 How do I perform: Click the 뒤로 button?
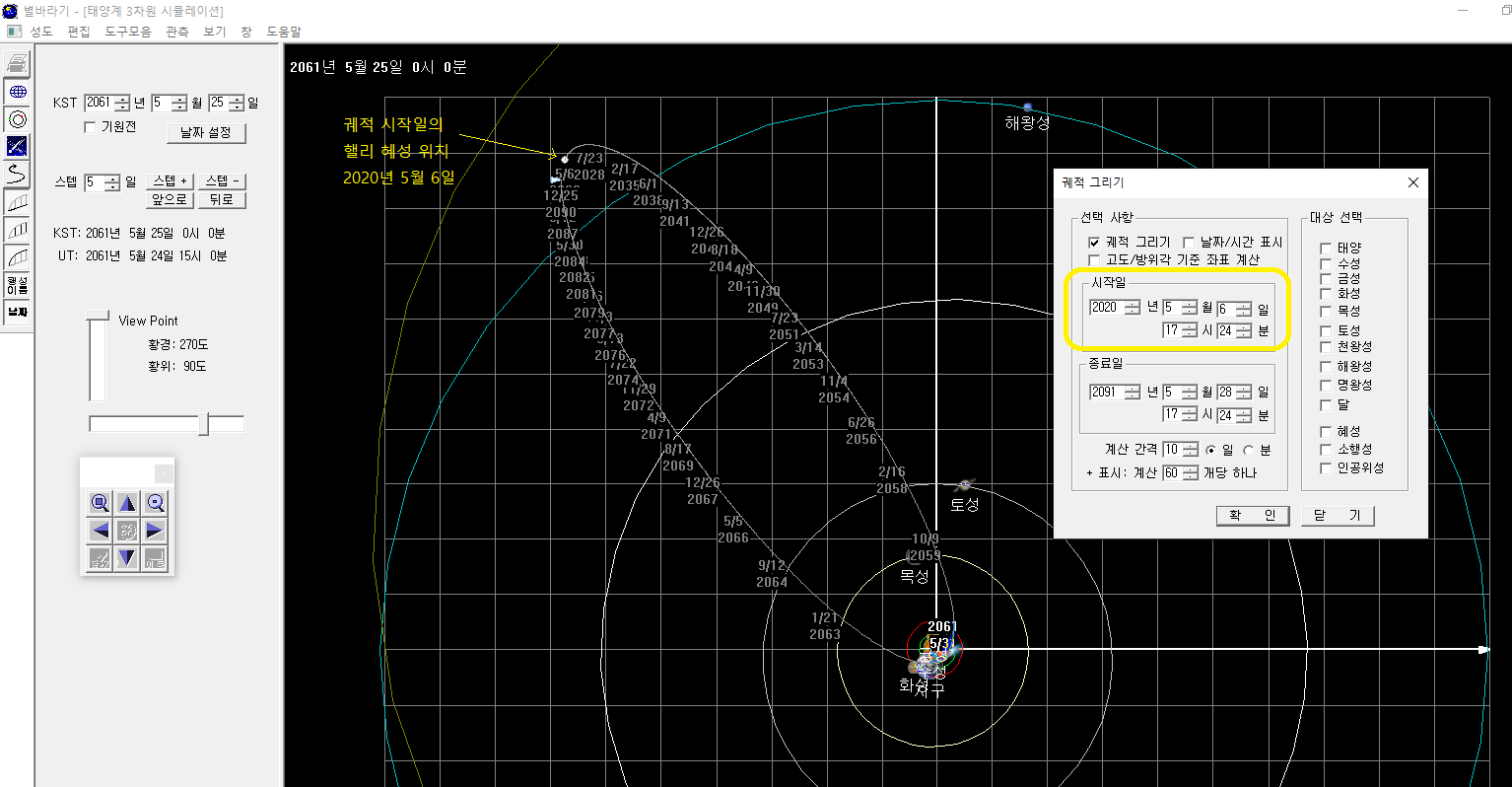click(x=222, y=199)
